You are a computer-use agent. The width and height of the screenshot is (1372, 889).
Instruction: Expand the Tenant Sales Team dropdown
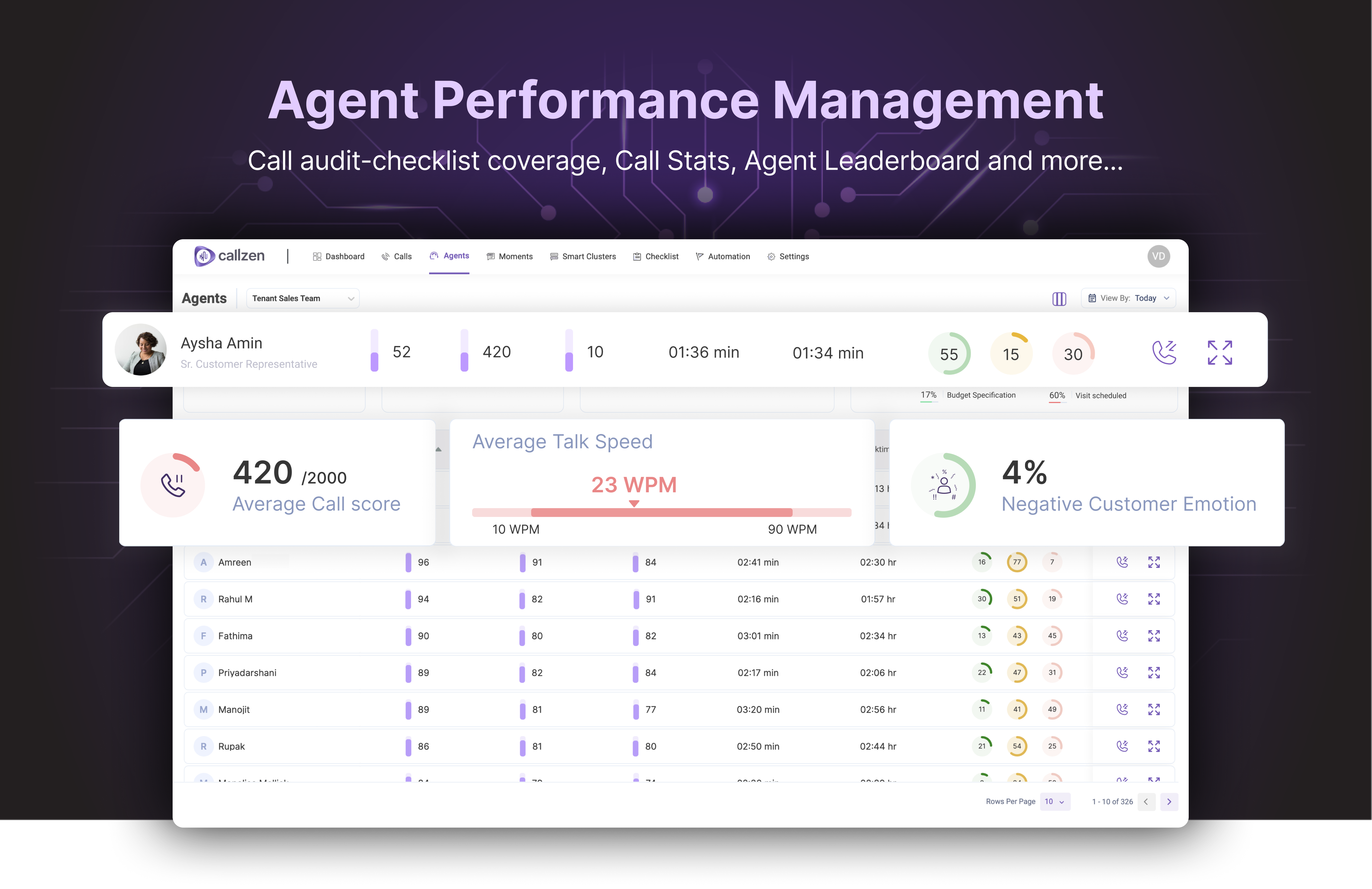(303, 298)
